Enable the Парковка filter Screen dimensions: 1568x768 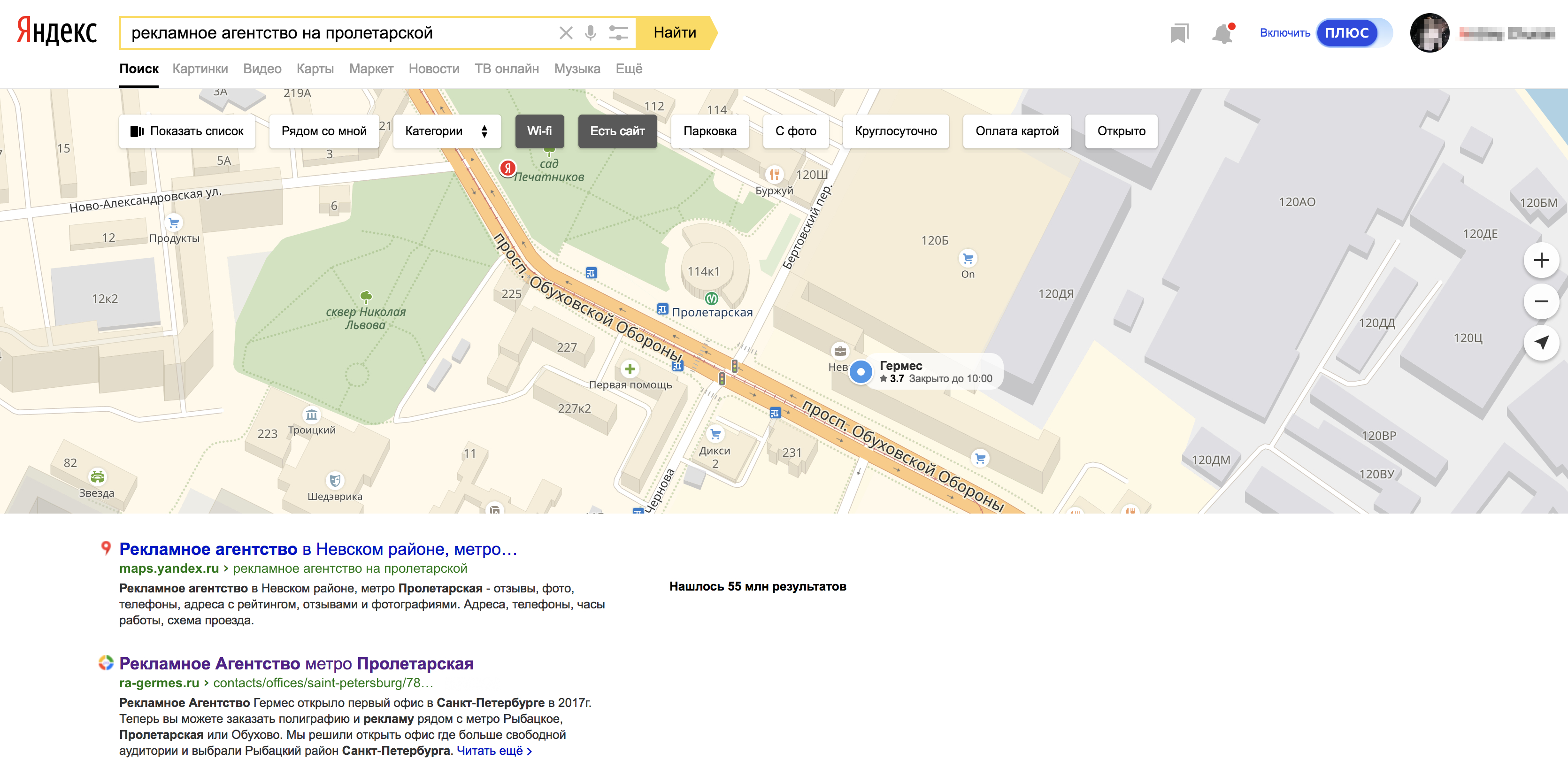709,131
